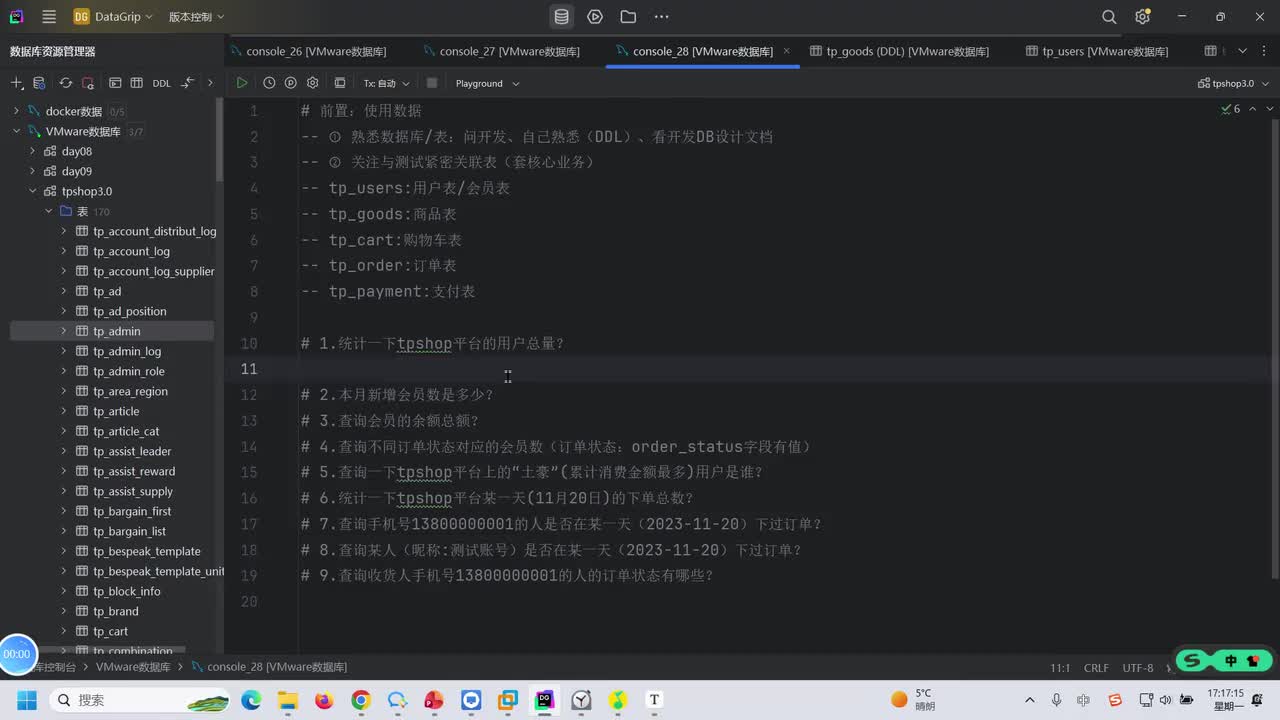Close the console_28 tab
Image resolution: width=1280 pixels, height=720 pixels.
(x=787, y=51)
